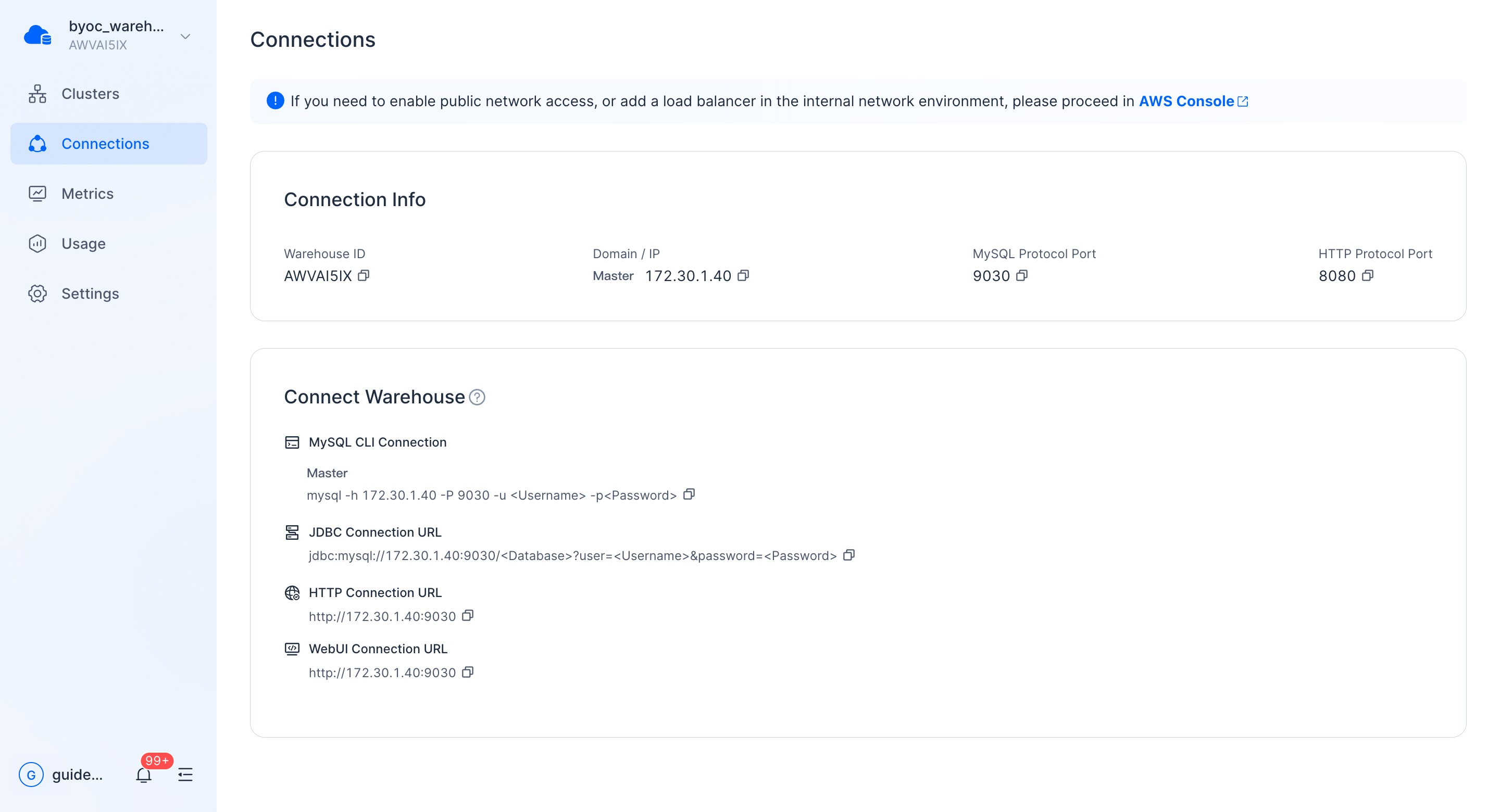
Task: Go to Clusters in the sidebar
Action: tap(109, 94)
